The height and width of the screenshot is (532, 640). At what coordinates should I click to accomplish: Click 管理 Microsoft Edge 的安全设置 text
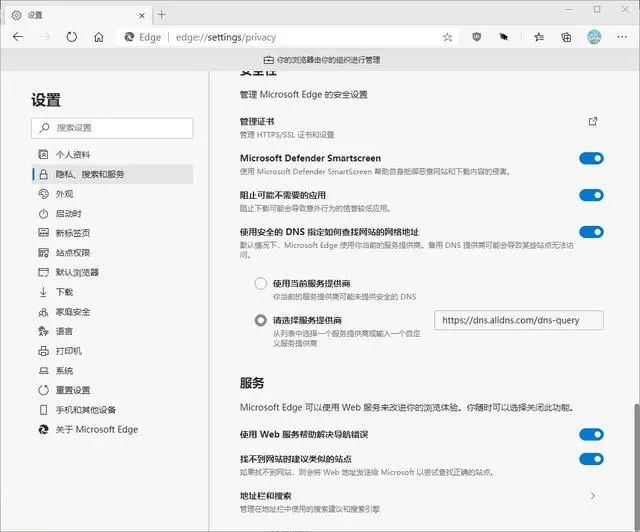(x=304, y=94)
